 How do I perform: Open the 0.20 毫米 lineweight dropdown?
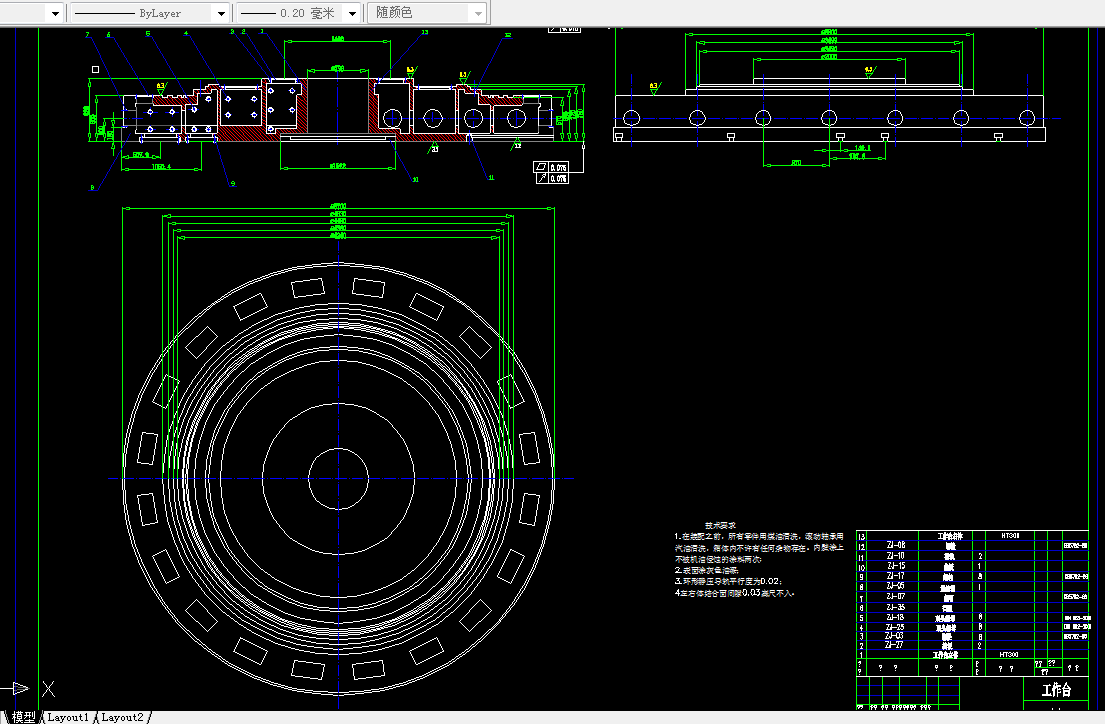point(298,13)
